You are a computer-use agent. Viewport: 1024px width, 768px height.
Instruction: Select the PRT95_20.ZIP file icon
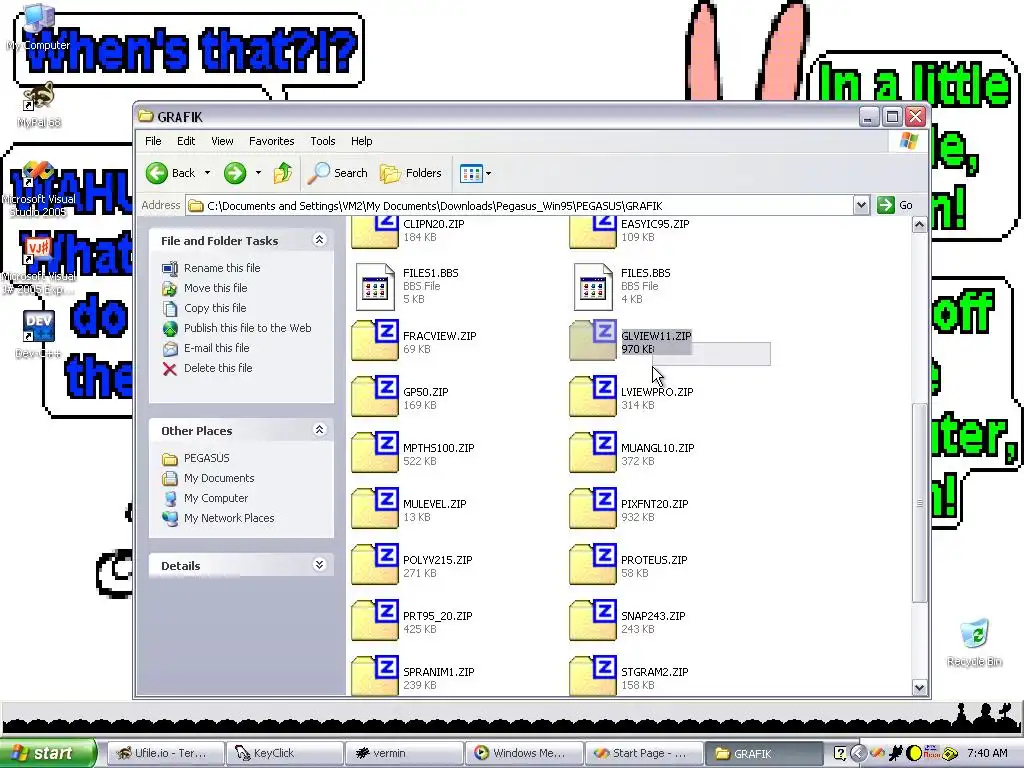click(x=375, y=620)
